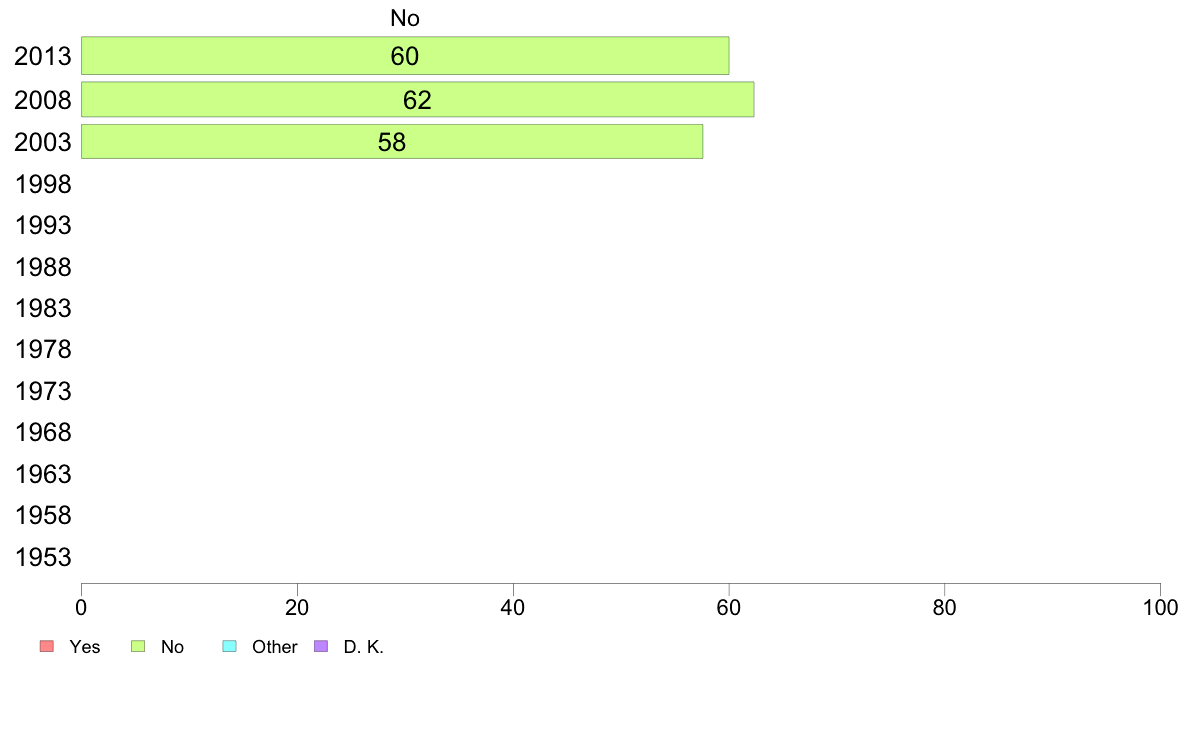This screenshot has height=736, width=1188.
Task: Select the 2008 bar showing 62
Action: (x=417, y=99)
